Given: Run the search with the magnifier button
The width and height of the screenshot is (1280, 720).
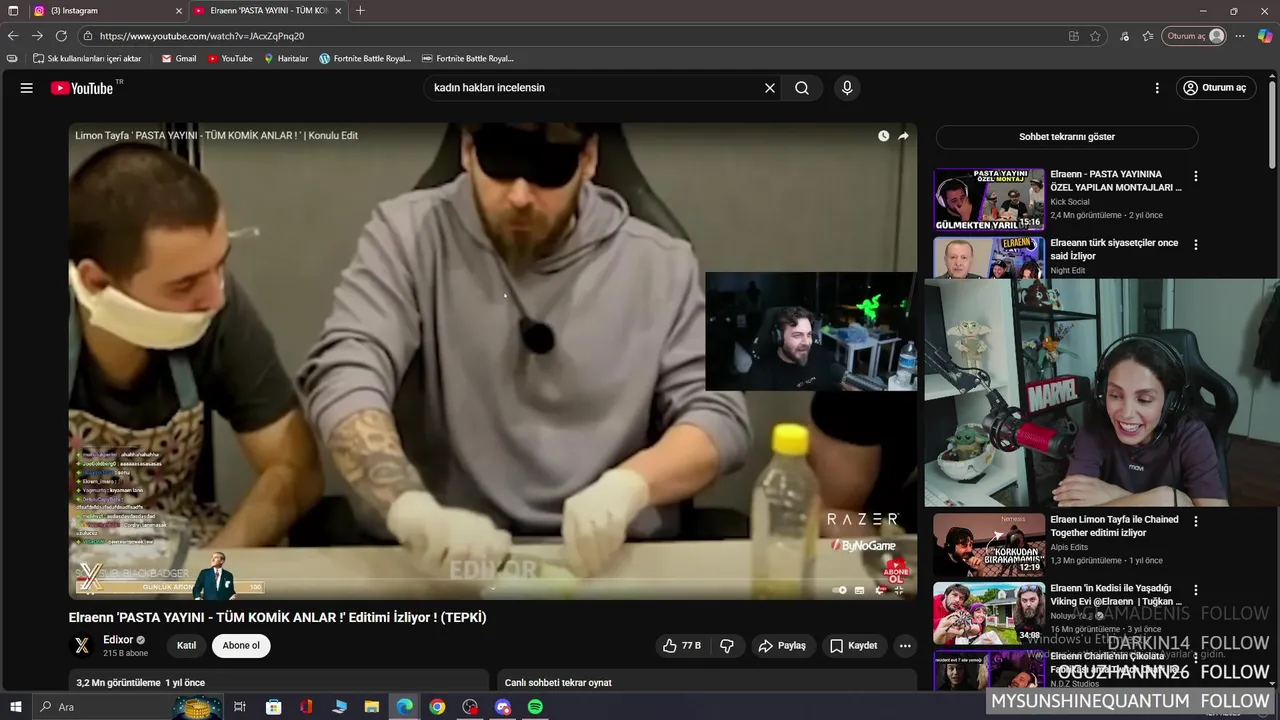Looking at the screenshot, I should pyautogui.click(x=802, y=88).
